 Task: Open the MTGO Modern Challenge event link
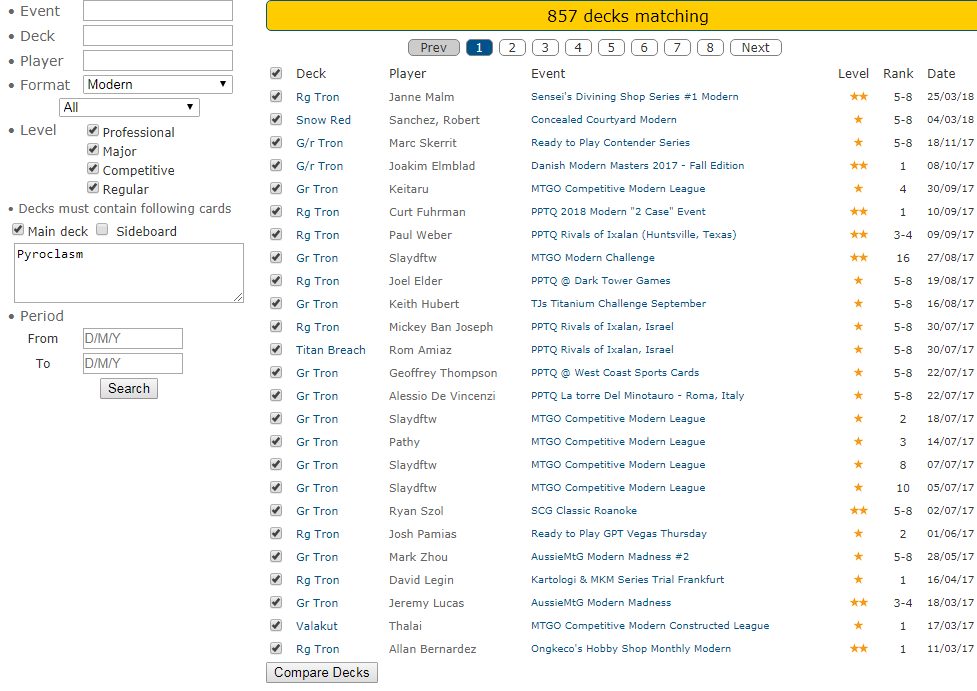coord(595,258)
